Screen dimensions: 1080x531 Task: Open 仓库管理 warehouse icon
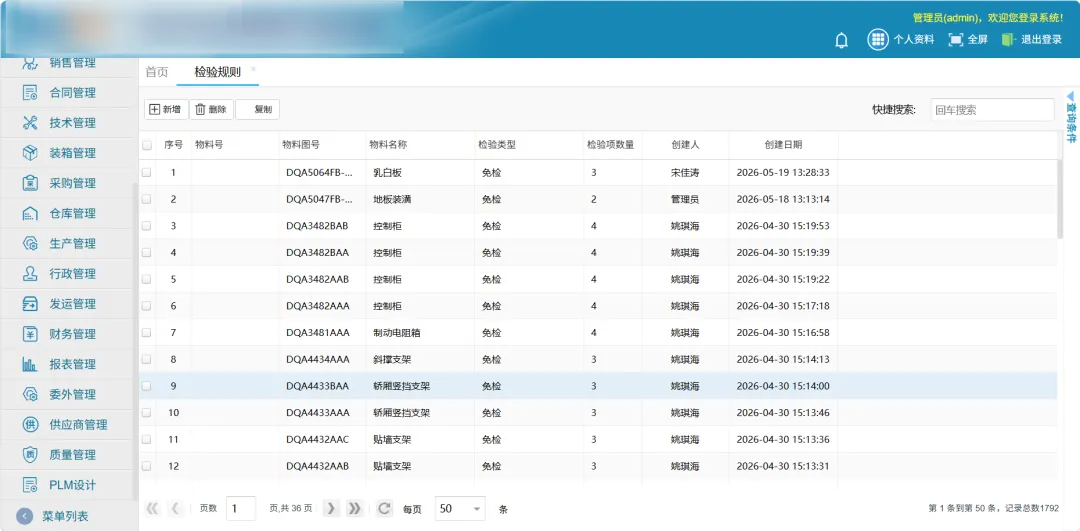pyautogui.click(x=30, y=214)
